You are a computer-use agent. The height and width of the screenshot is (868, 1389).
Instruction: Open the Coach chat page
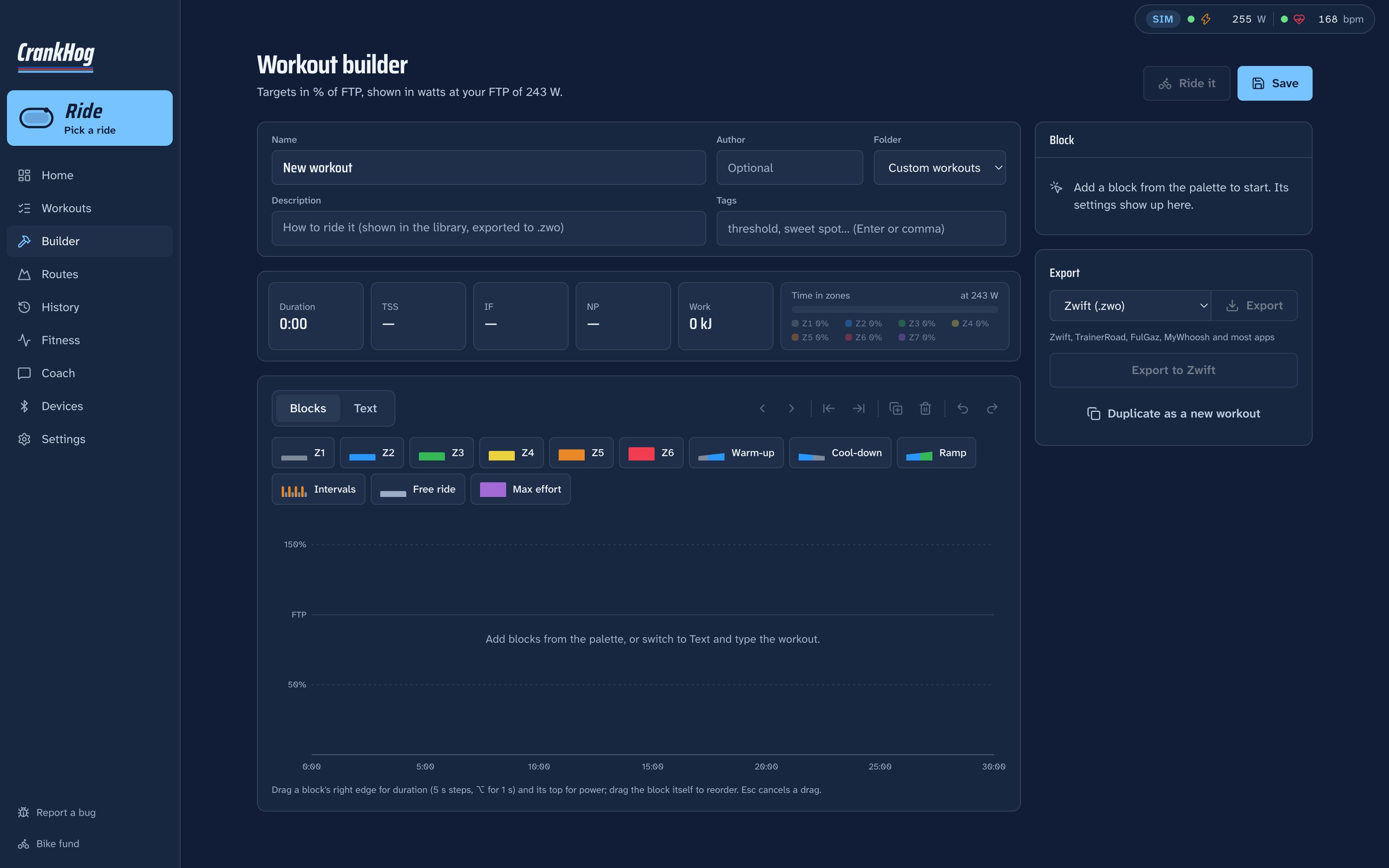[89, 373]
